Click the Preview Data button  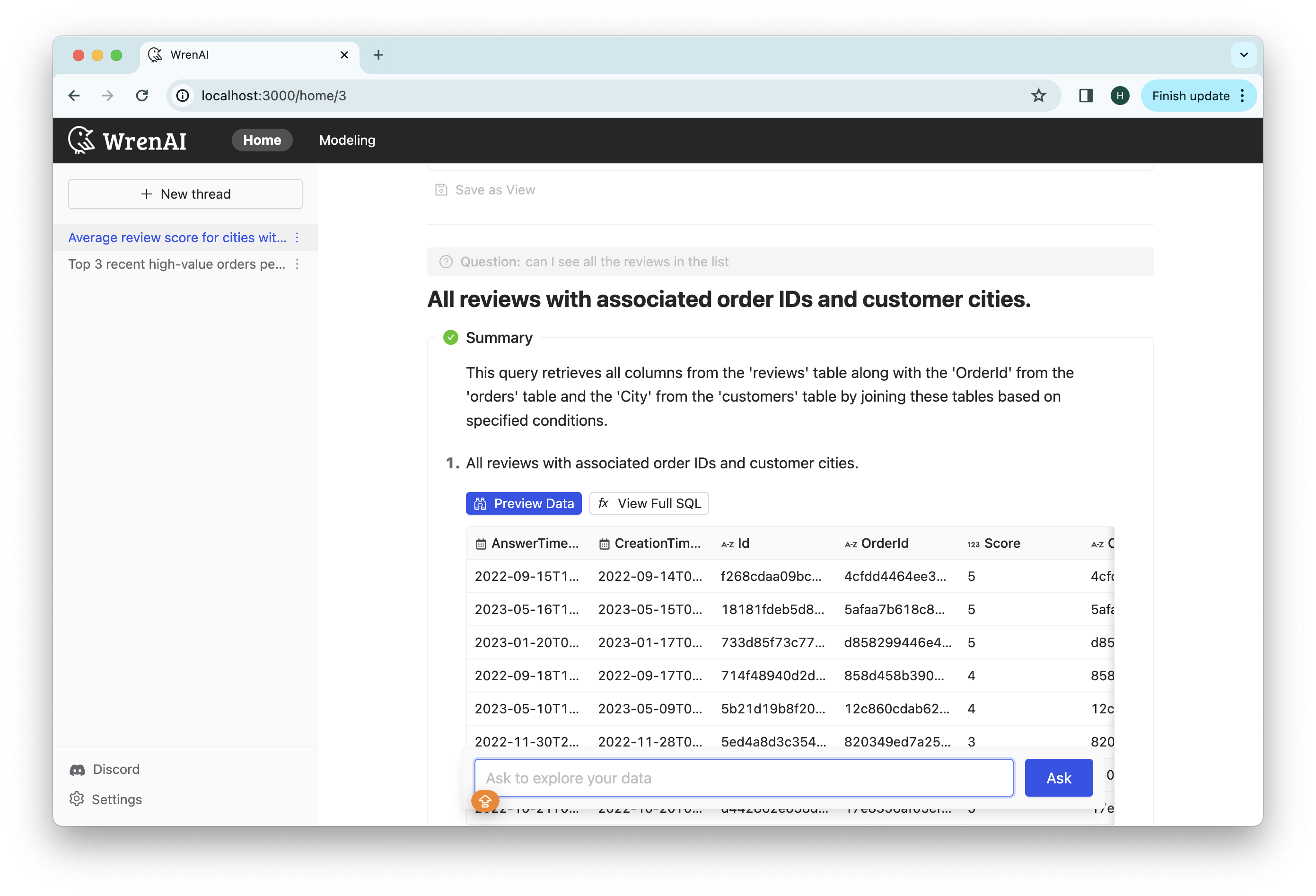(523, 503)
